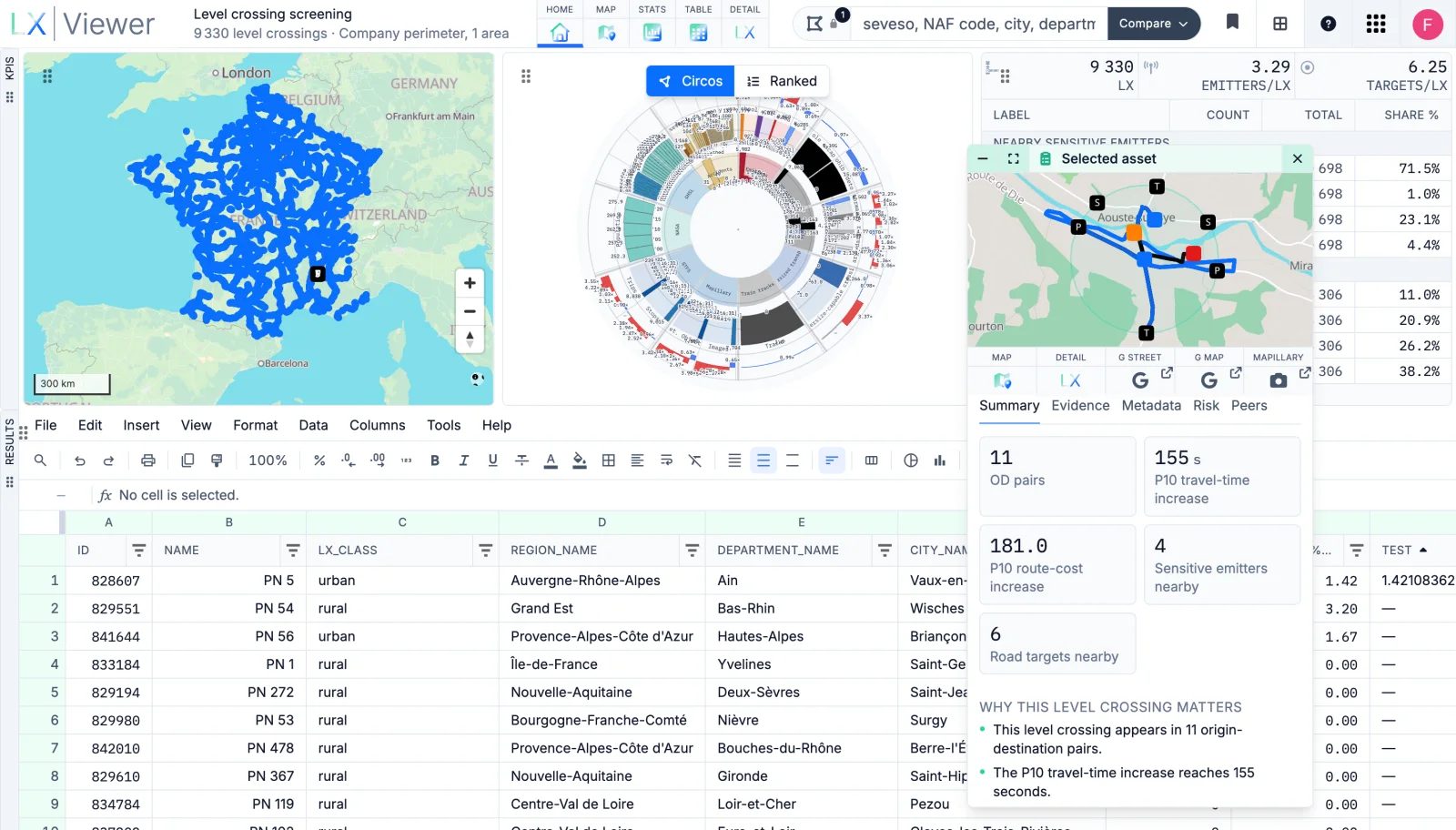Toggle strikethrough formatting
Screen dimensions: 1456x830
tap(522, 461)
